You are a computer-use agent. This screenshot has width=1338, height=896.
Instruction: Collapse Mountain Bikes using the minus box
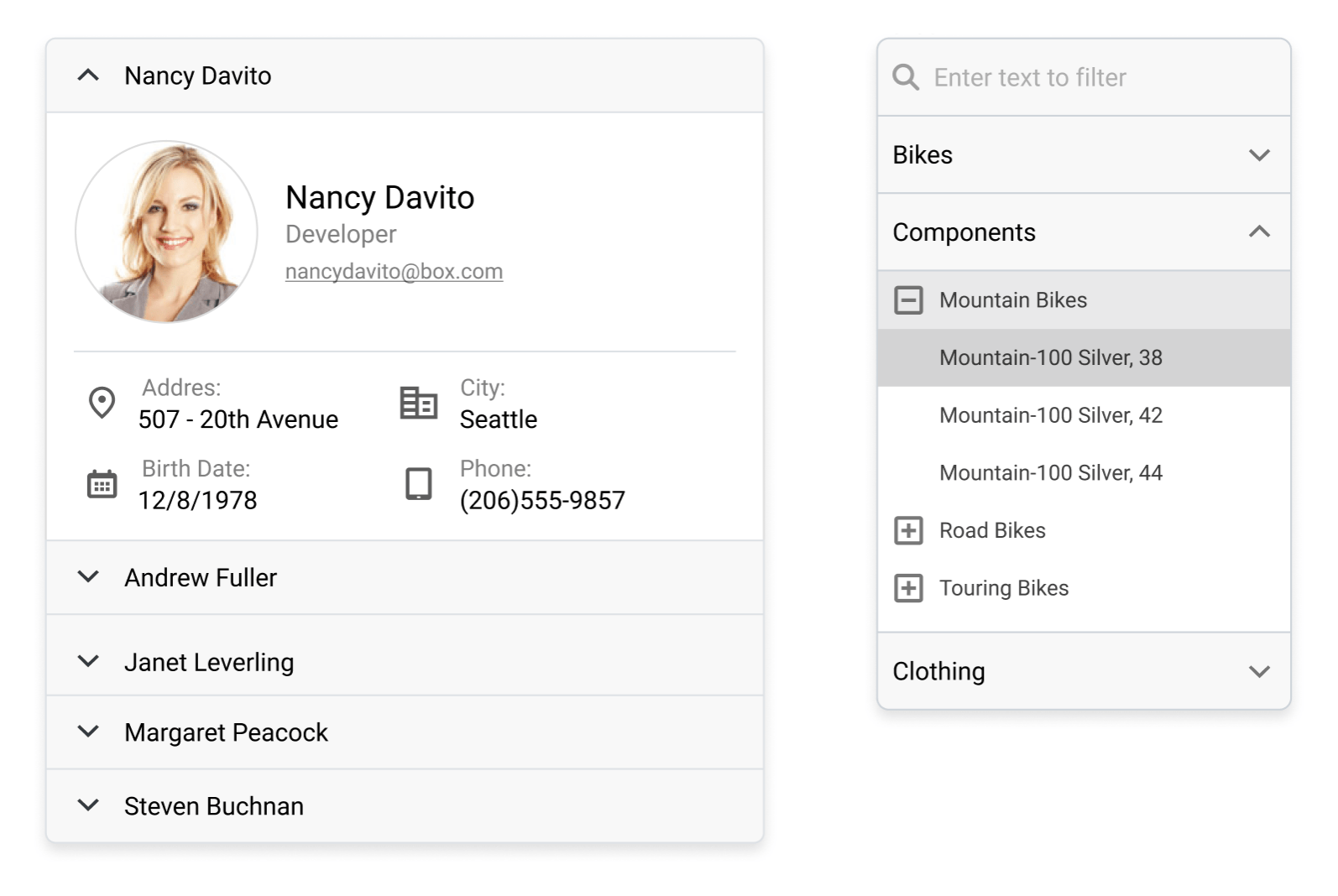[908, 300]
